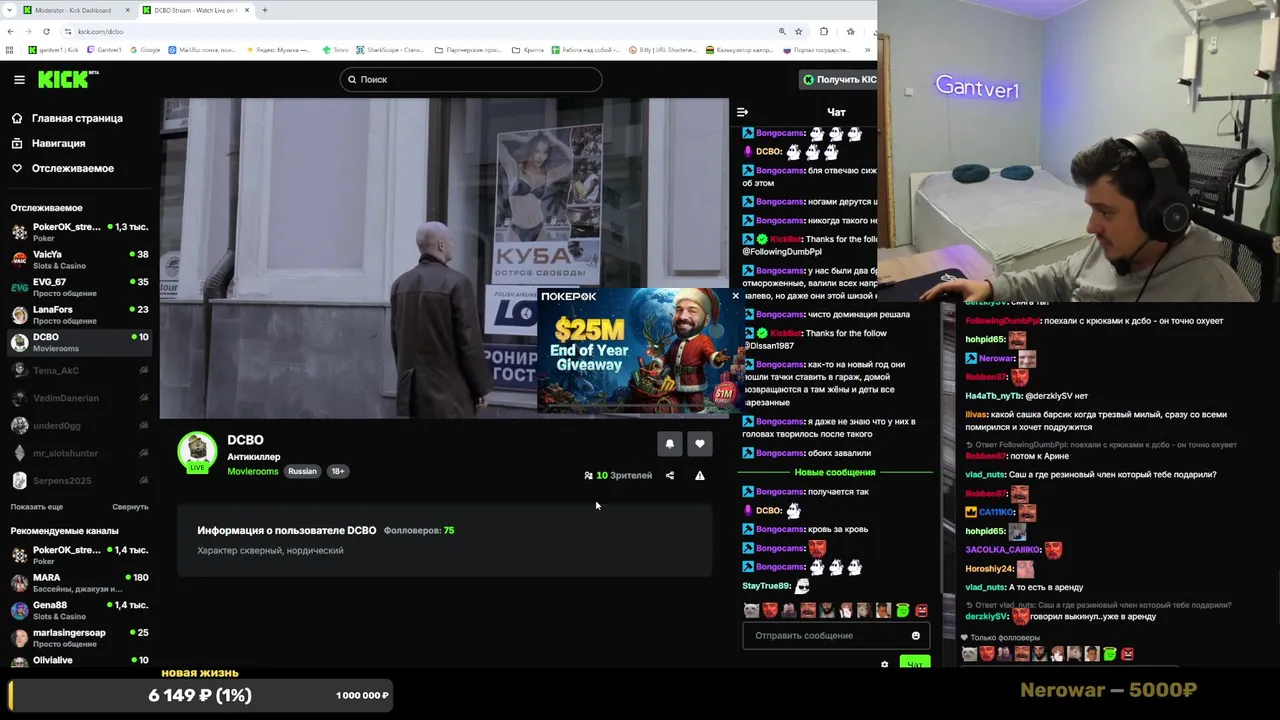Open the Kick hamburger menu
1280x720 pixels.
19,79
